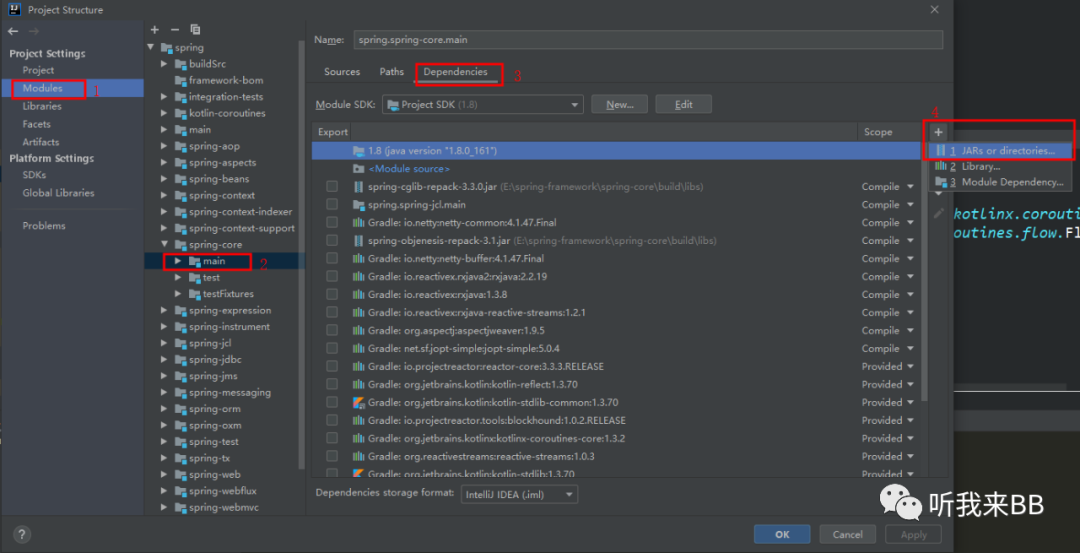Switch to the Paths tab
1080x553 pixels.
392,72
